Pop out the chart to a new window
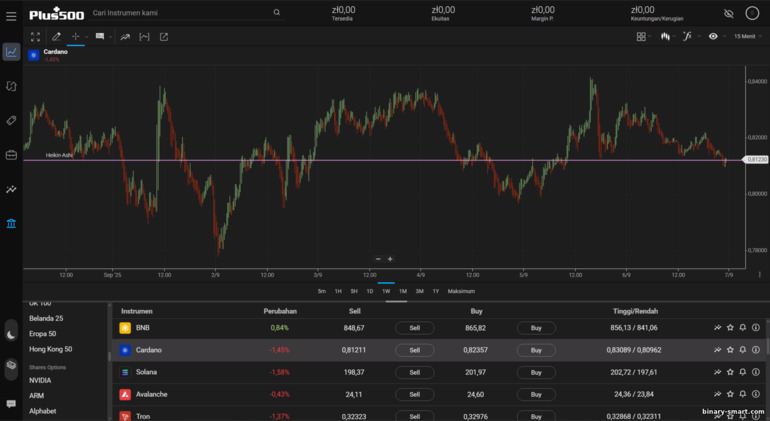The height and width of the screenshot is (421, 770). pyautogui.click(x=164, y=37)
